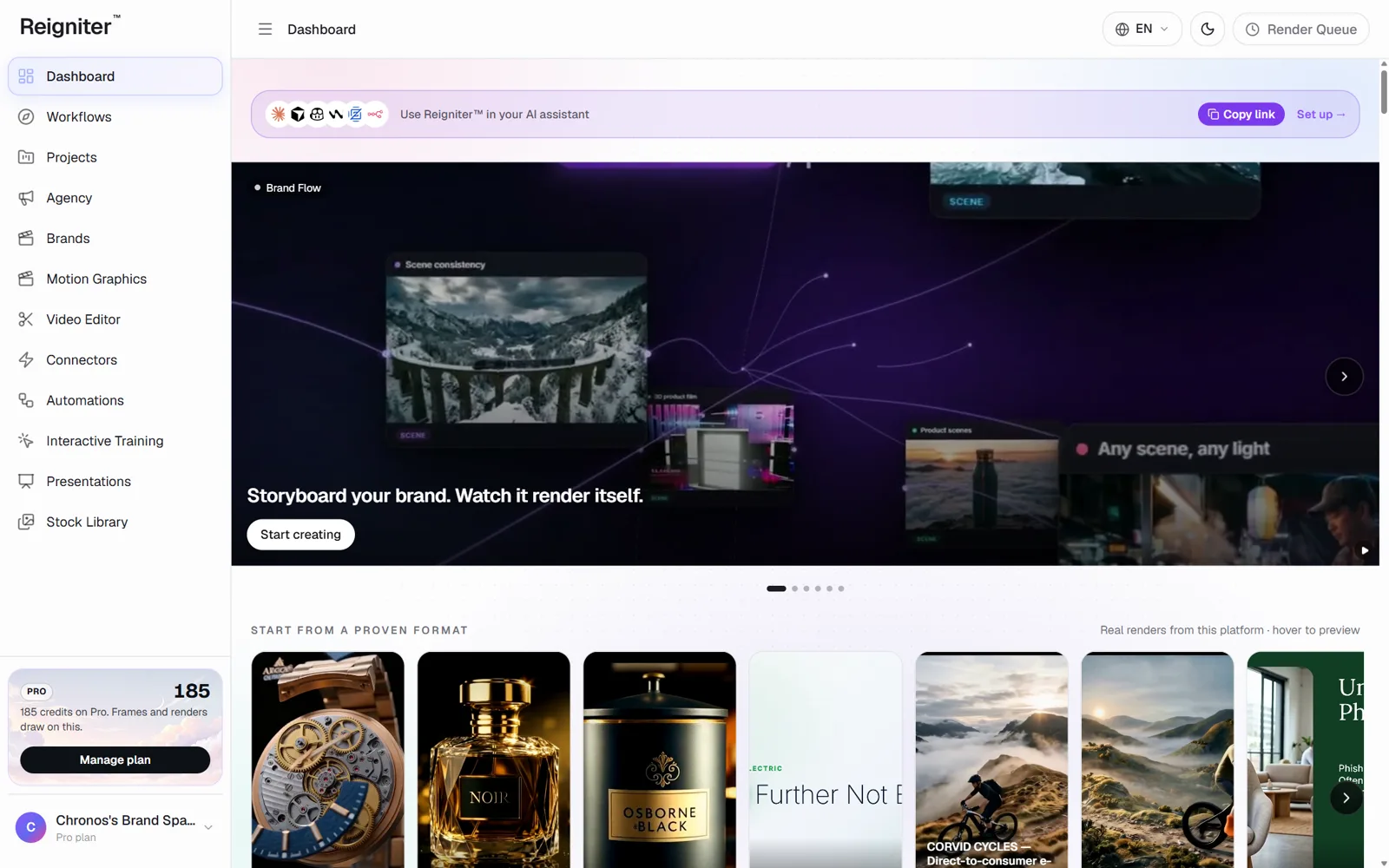The width and height of the screenshot is (1389, 868).
Task: Click the Connectors lightning bolt icon
Action: pyautogui.click(x=26, y=359)
